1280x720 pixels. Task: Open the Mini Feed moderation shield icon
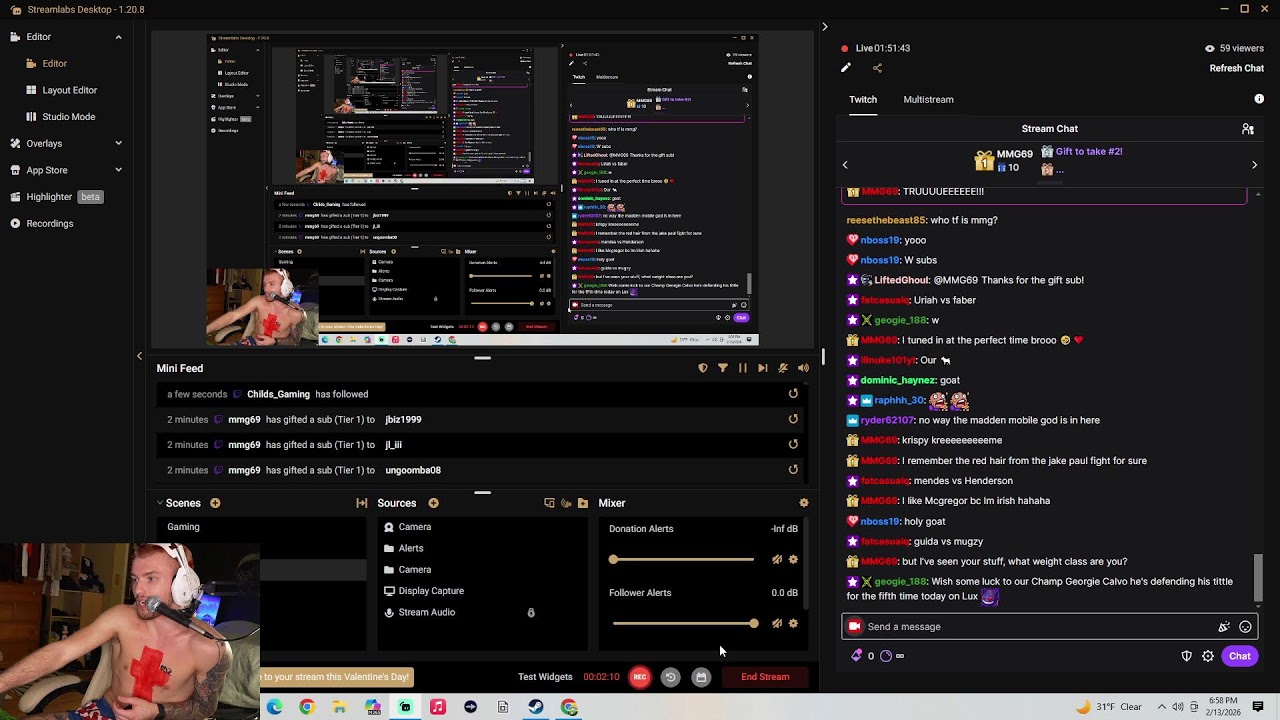click(703, 368)
